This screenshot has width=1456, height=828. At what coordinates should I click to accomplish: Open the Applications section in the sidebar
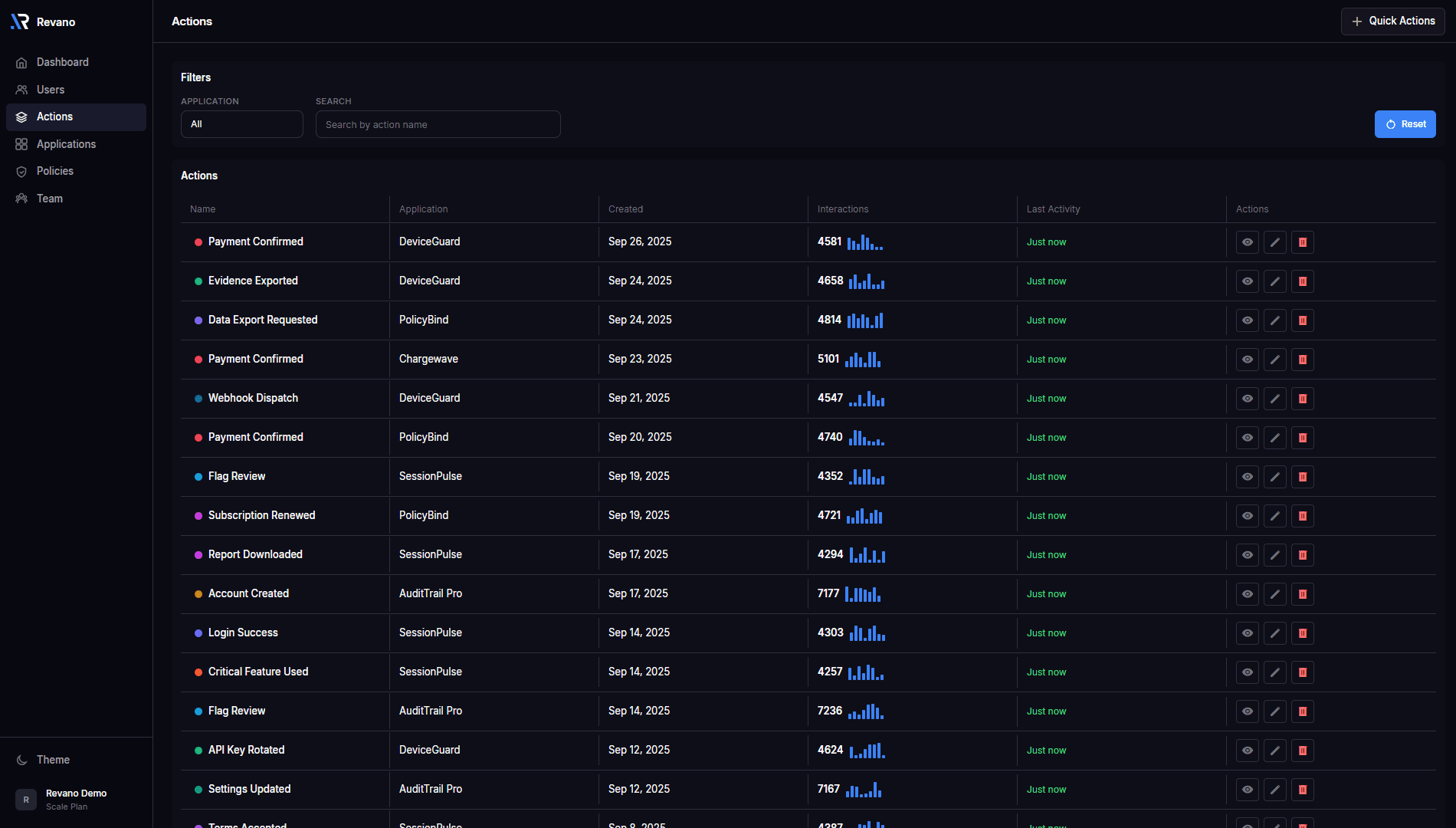(66, 144)
